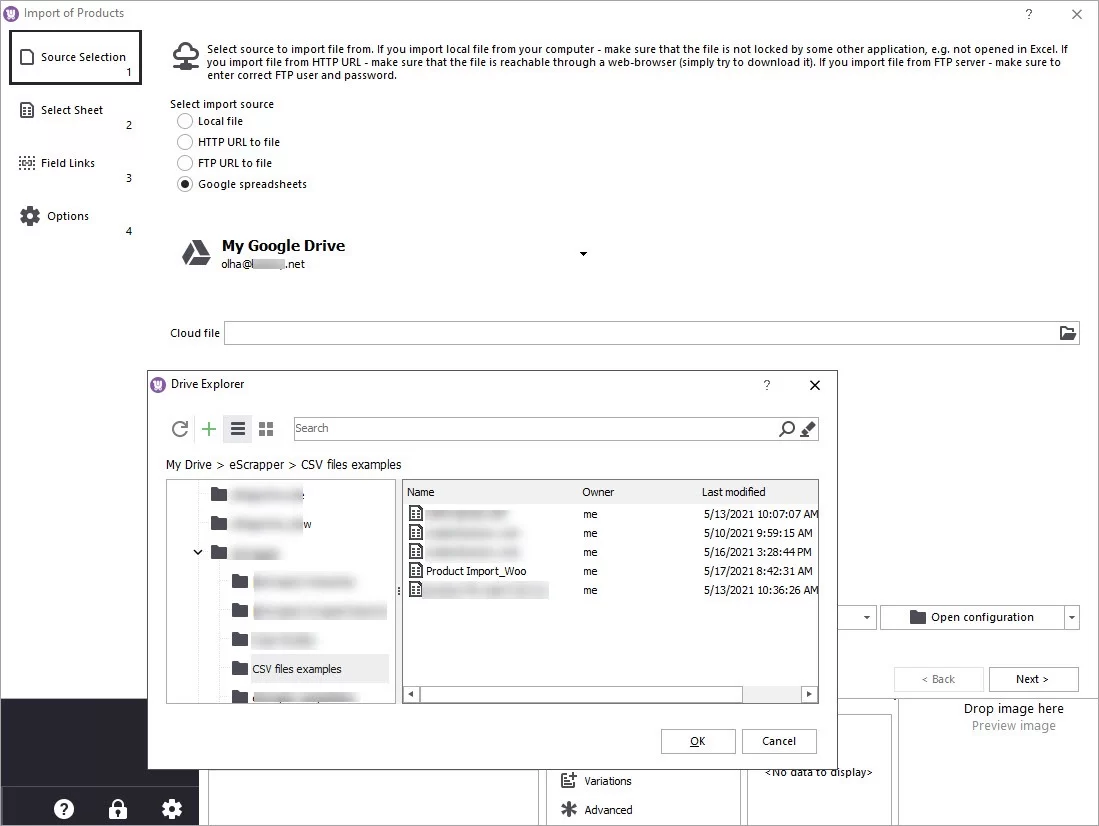Collapse the expanded folder in the tree
The height and width of the screenshot is (826, 1099).
198,552
